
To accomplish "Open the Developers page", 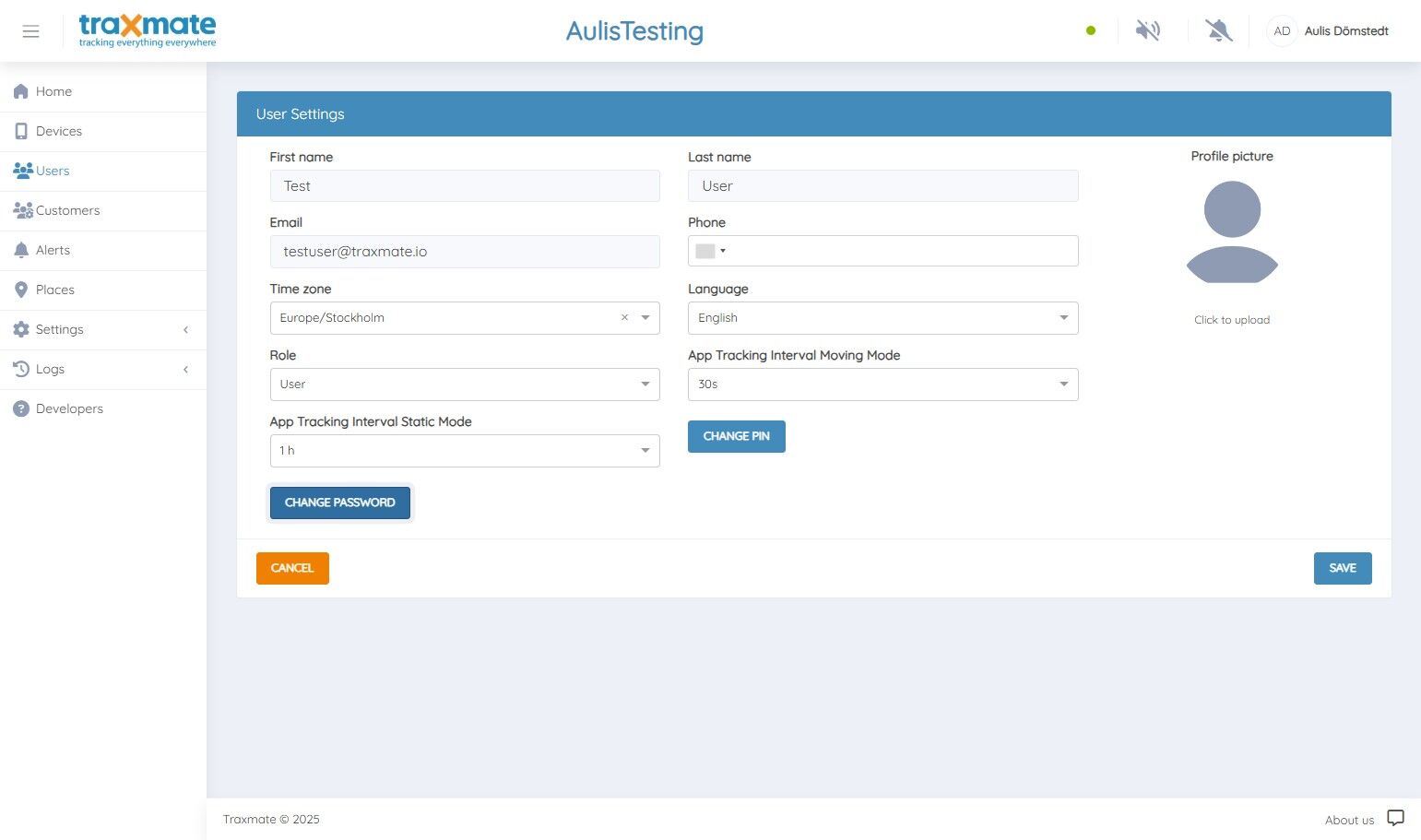I will coord(103,408).
